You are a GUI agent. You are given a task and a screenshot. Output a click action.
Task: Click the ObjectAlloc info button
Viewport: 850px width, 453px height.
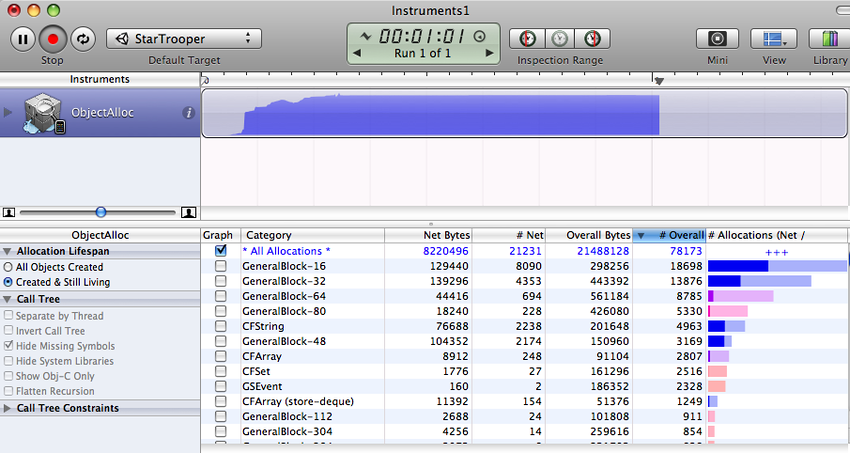[x=188, y=113]
